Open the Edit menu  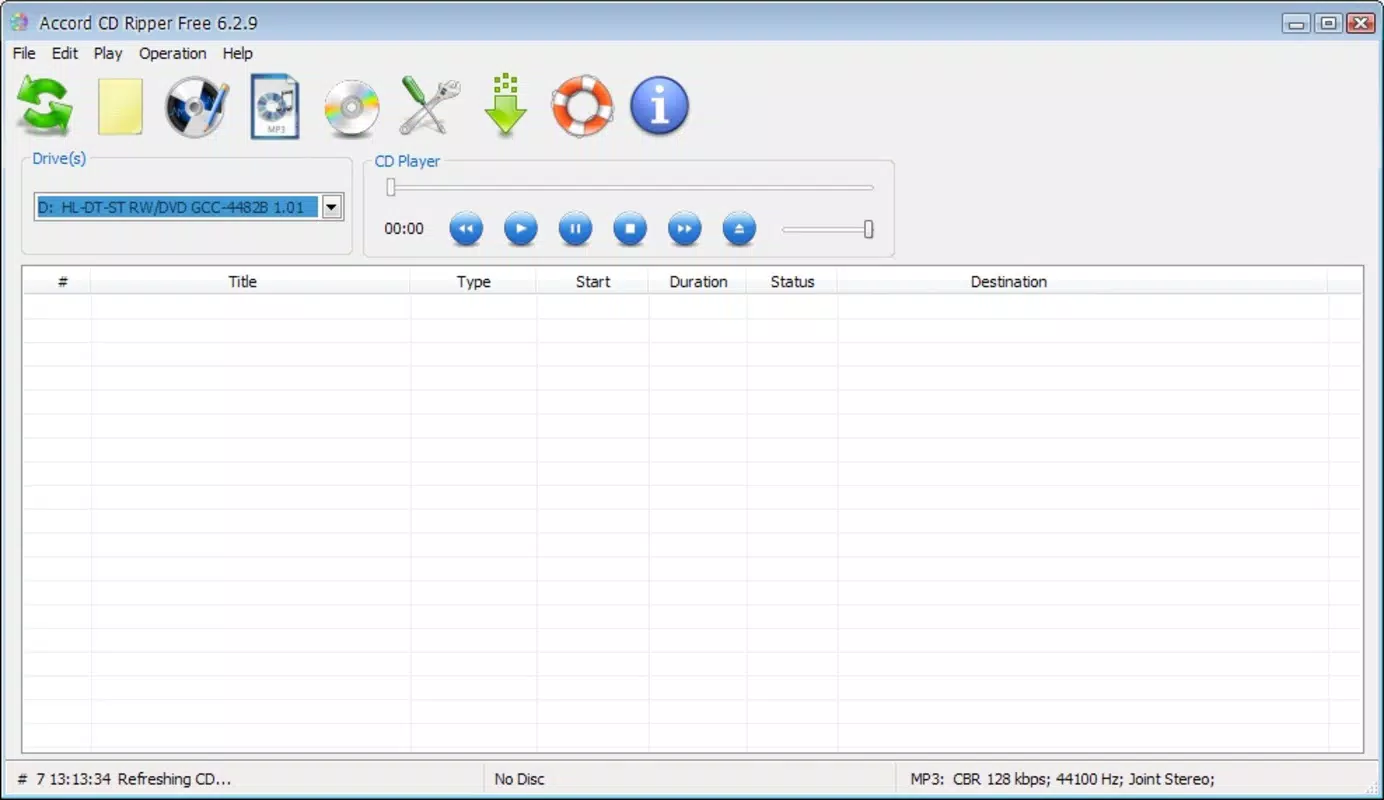65,54
